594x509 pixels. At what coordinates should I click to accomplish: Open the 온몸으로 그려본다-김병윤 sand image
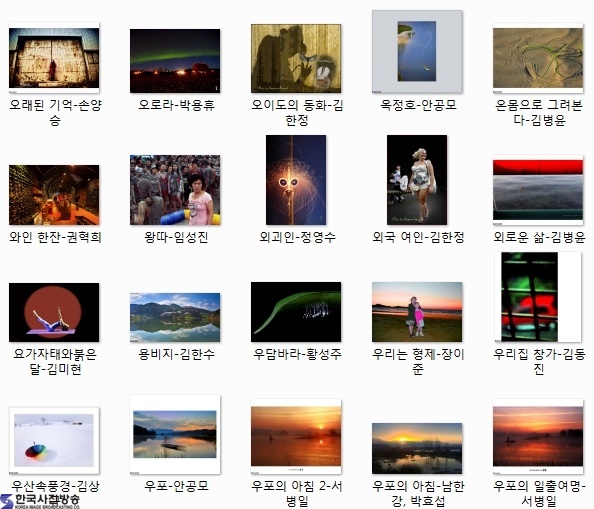pos(538,58)
